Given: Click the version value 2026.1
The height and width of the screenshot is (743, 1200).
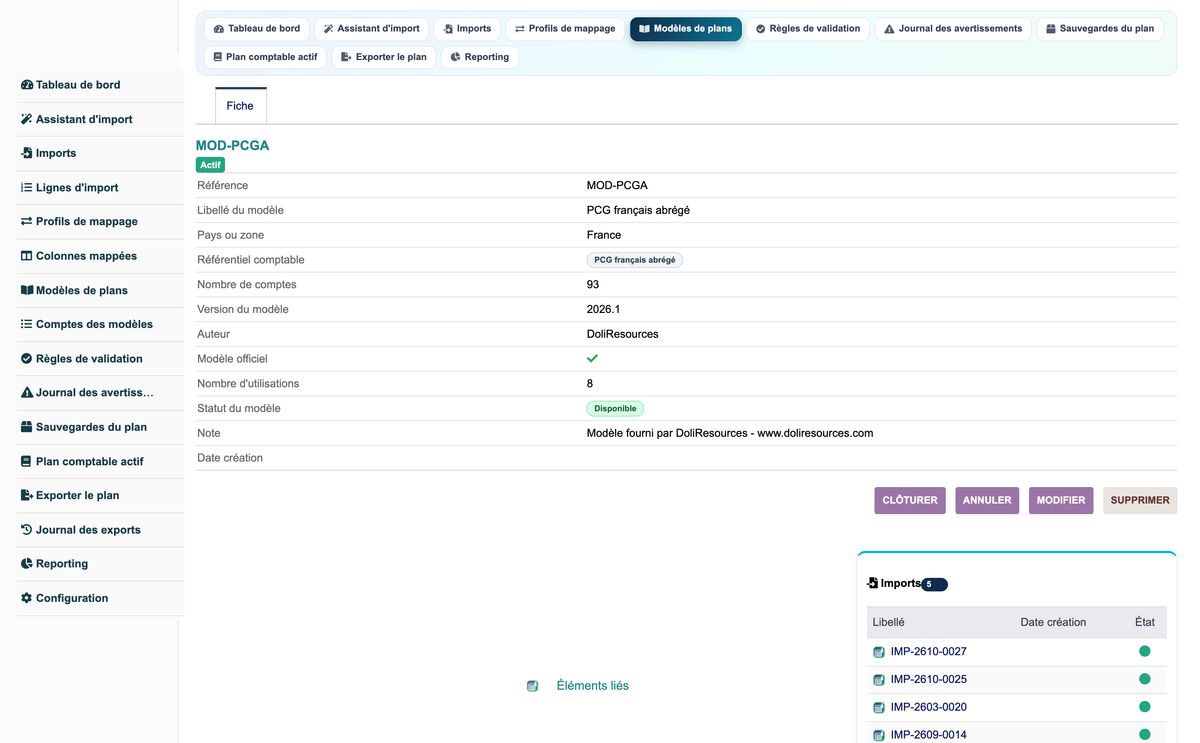Looking at the screenshot, I should point(603,310).
